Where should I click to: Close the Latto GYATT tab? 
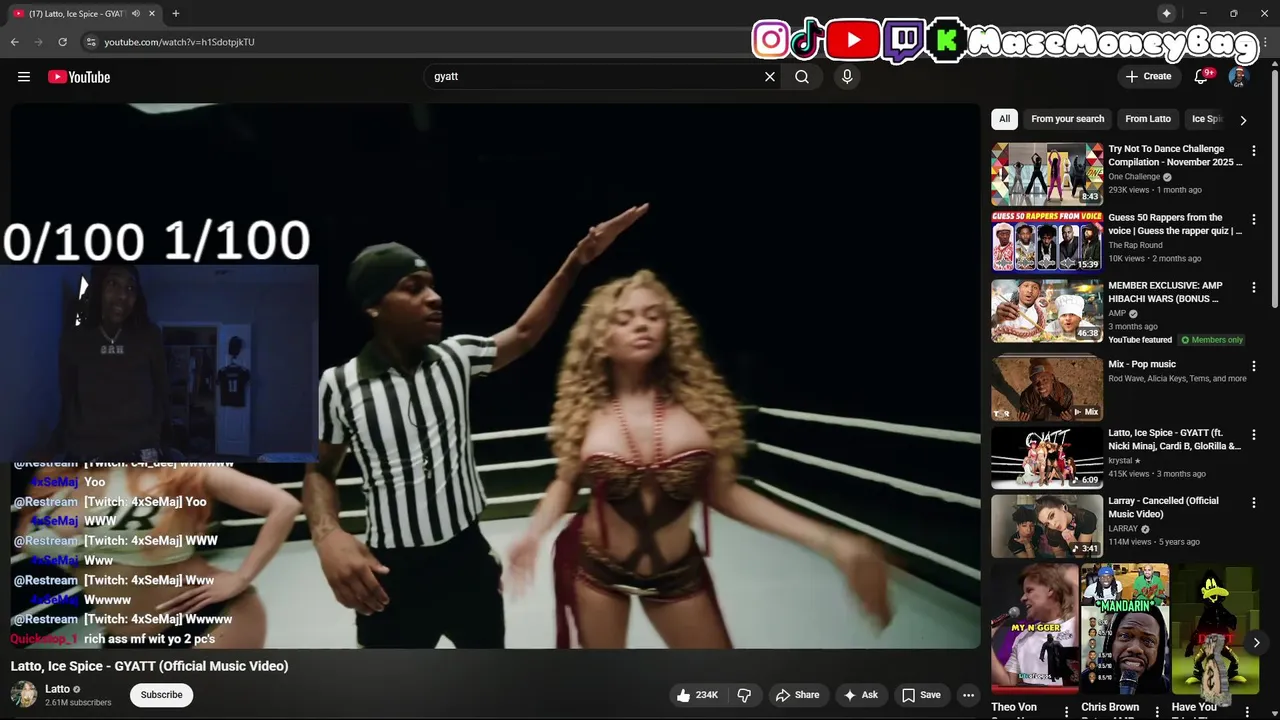(x=153, y=14)
